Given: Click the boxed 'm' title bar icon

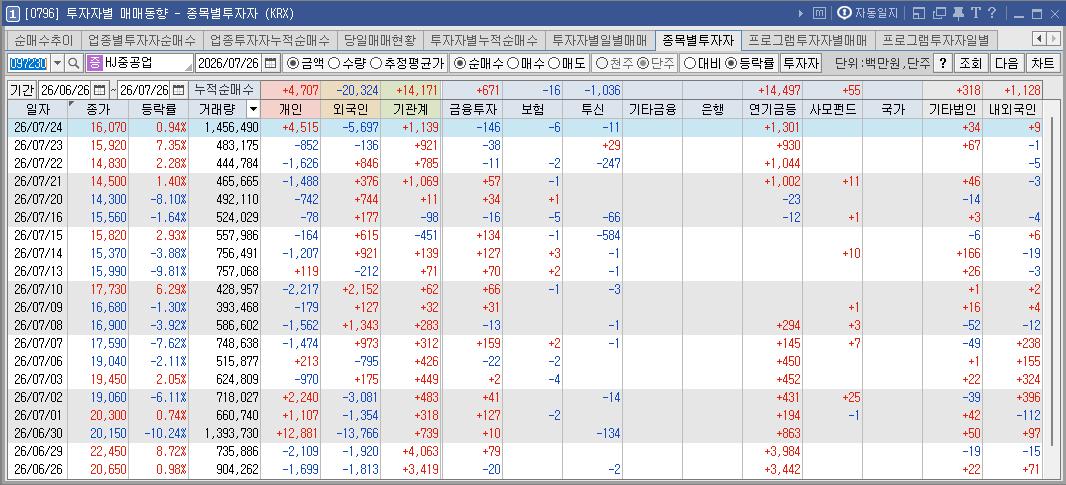Looking at the screenshot, I should click(820, 13).
